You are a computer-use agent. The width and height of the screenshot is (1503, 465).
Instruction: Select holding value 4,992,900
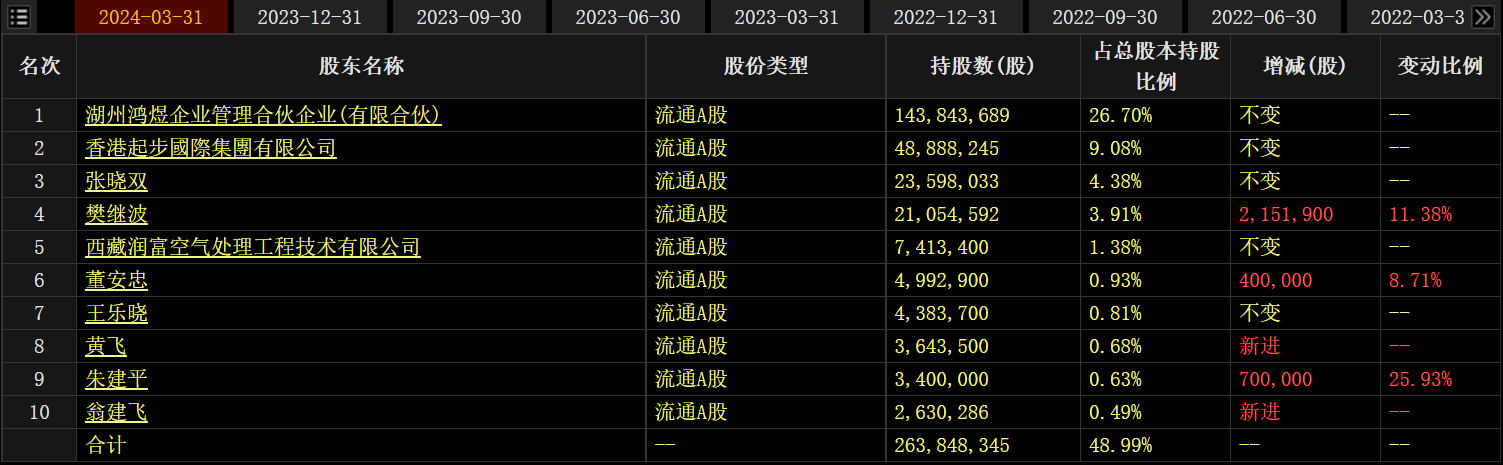click(x=942, y=280)
